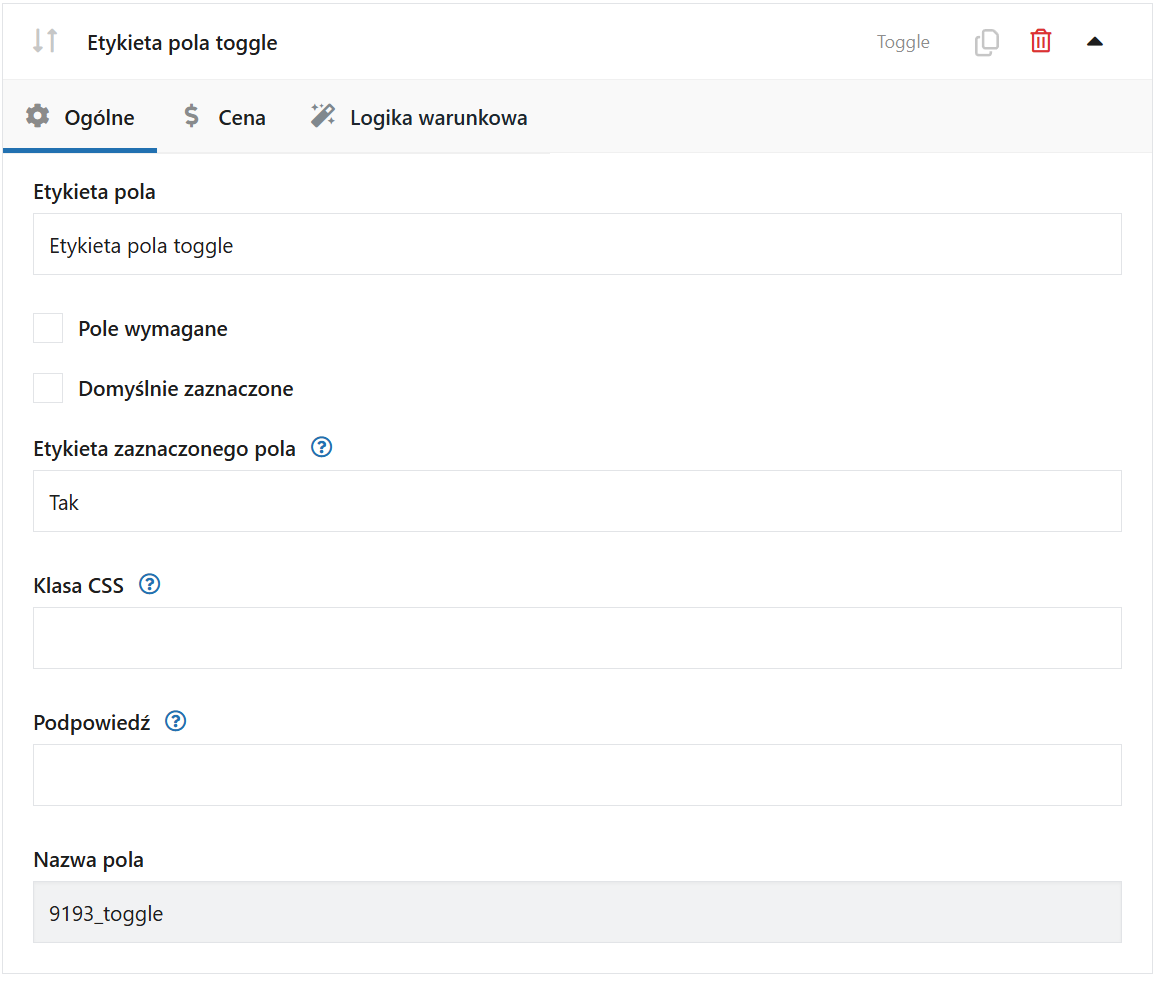The width and height of the screenshot is (1164, 989).
Task: Open the Klasa CSS help tooltip icon
Action: [149, 585]
